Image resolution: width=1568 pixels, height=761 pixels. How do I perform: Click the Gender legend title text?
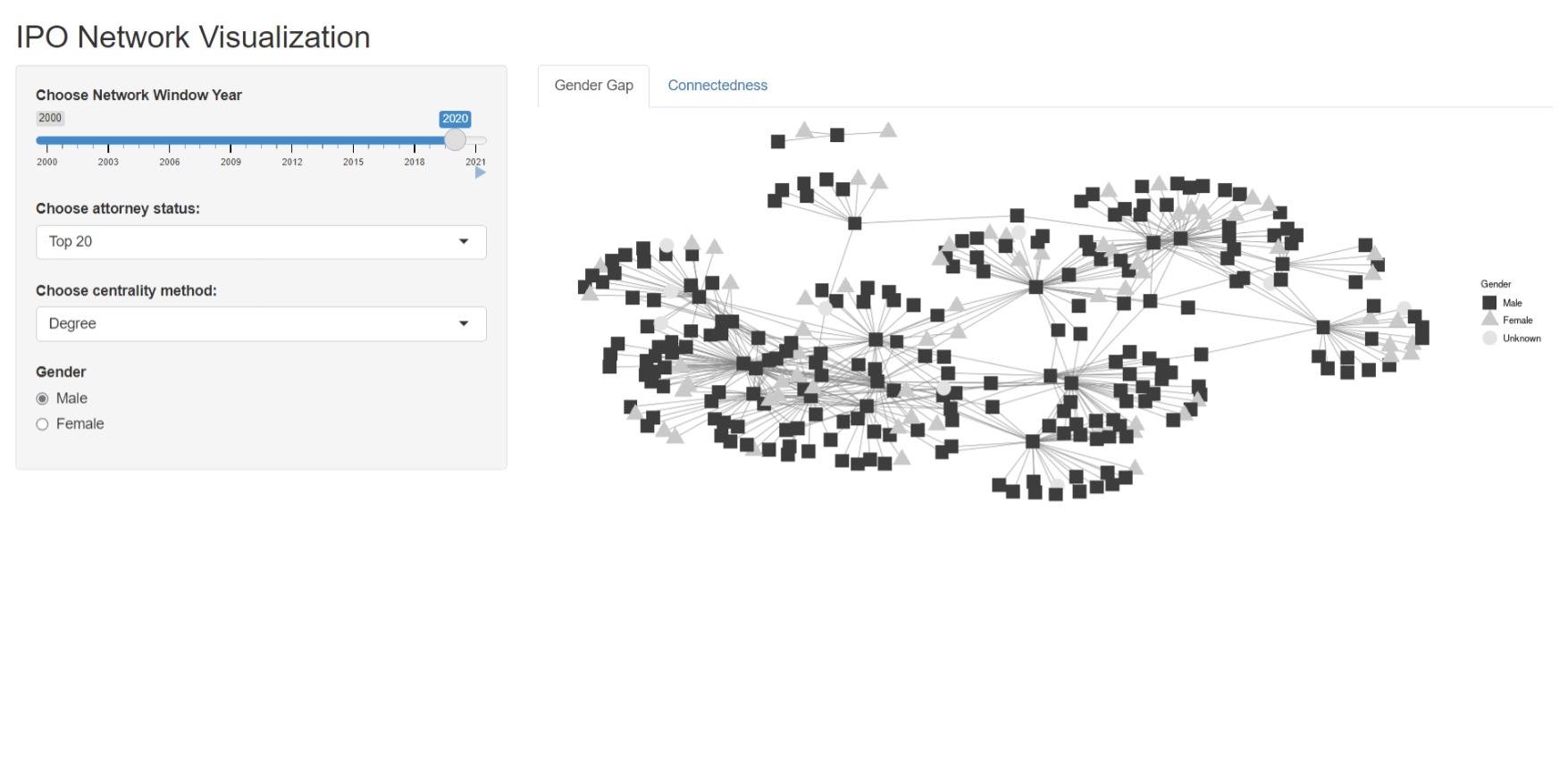coord(1496,284)
